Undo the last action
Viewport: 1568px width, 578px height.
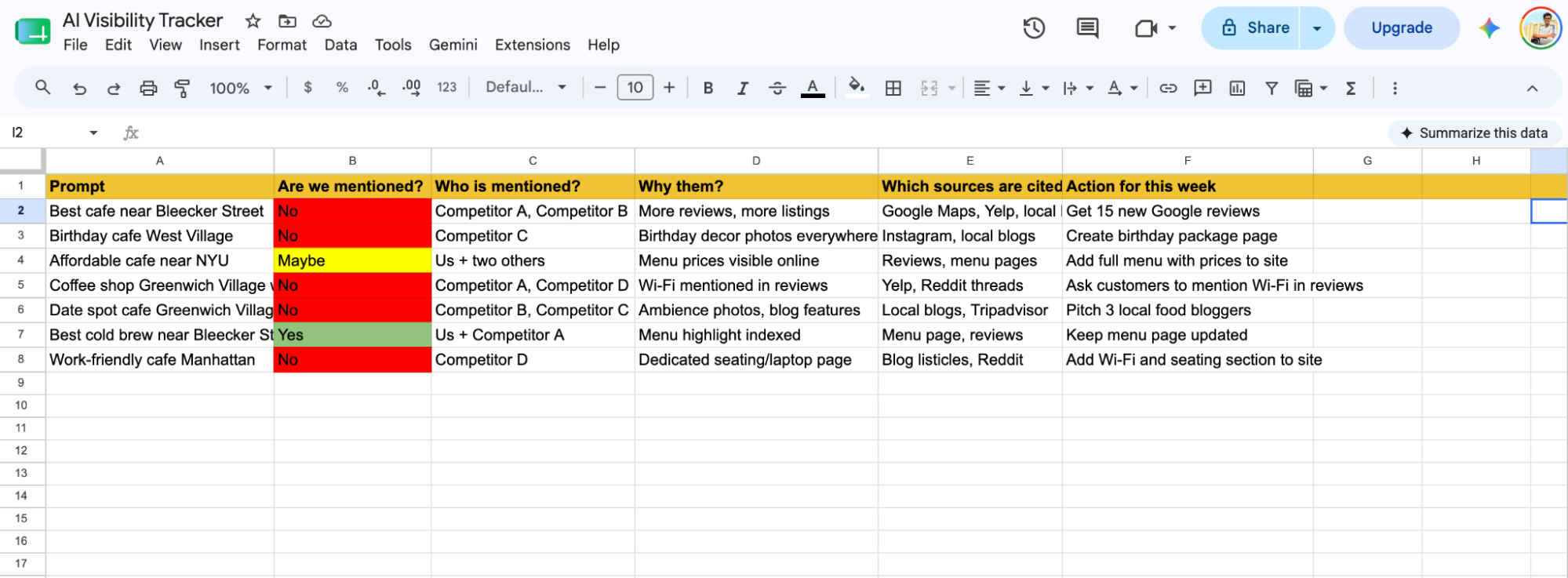(x=79, y=88)
